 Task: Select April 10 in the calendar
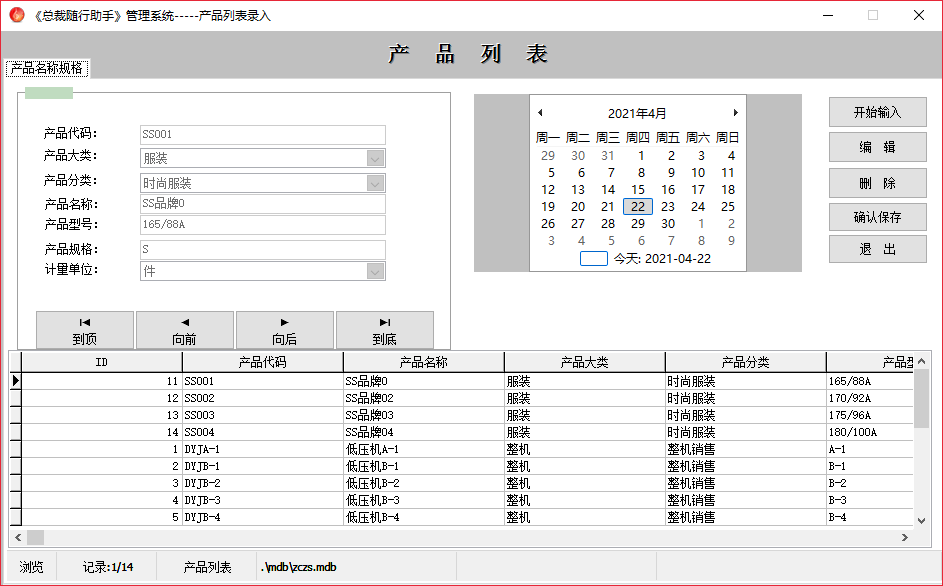(698, 173)
